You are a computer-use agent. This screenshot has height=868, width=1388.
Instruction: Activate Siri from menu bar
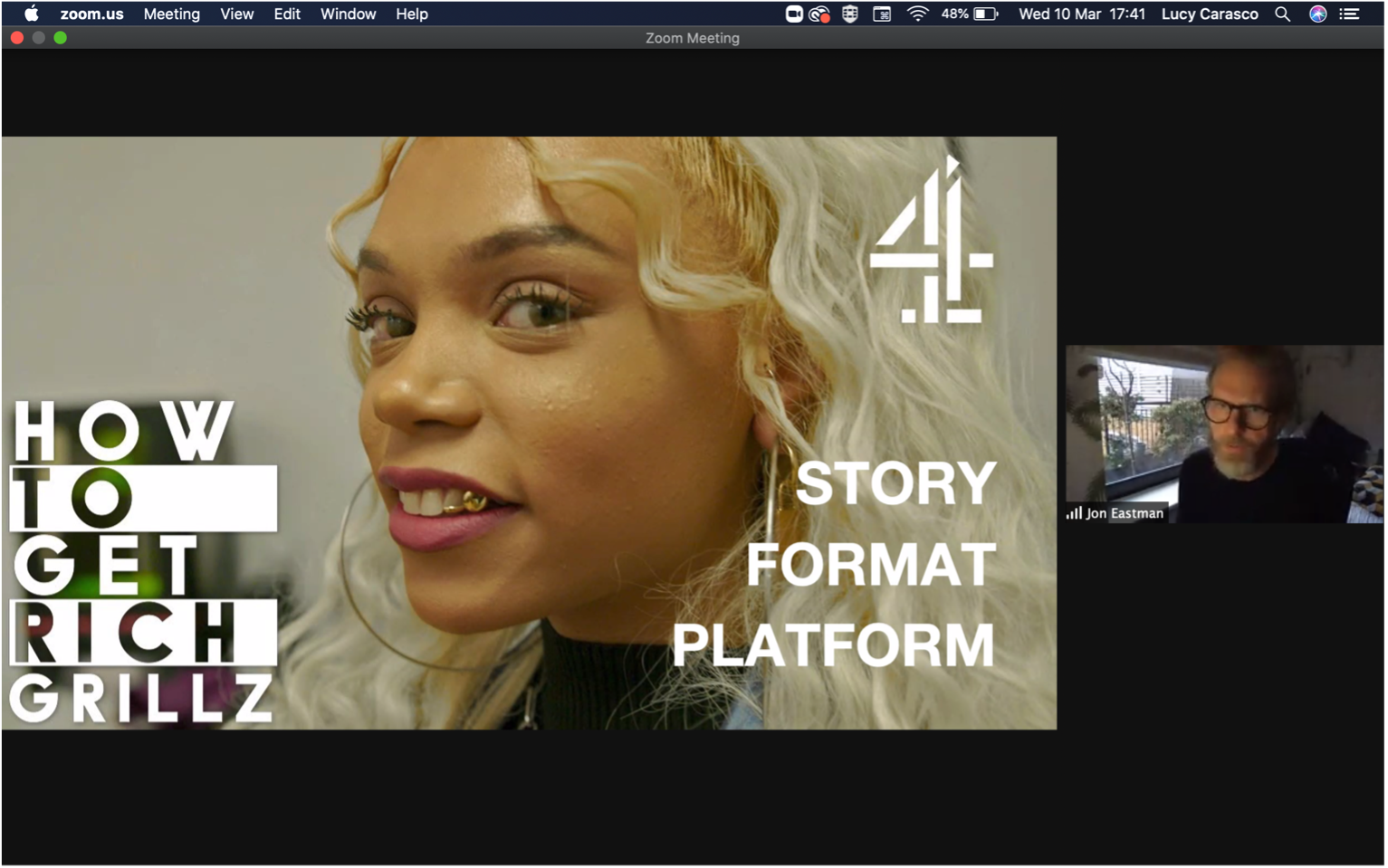[1317, 14]
